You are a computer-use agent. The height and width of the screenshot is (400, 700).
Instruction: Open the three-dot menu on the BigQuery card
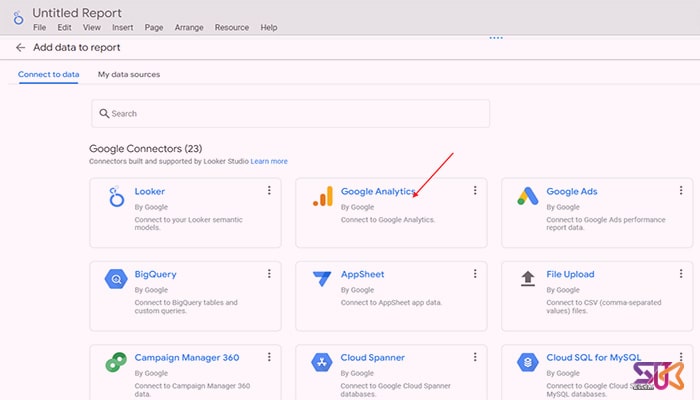(269, 274)
